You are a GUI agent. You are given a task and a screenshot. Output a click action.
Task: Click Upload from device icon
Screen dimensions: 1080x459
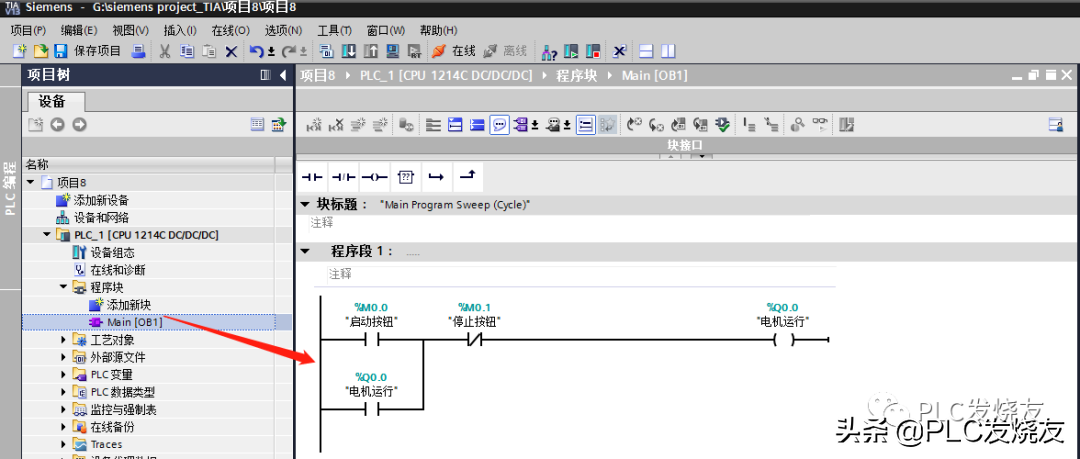371,51
